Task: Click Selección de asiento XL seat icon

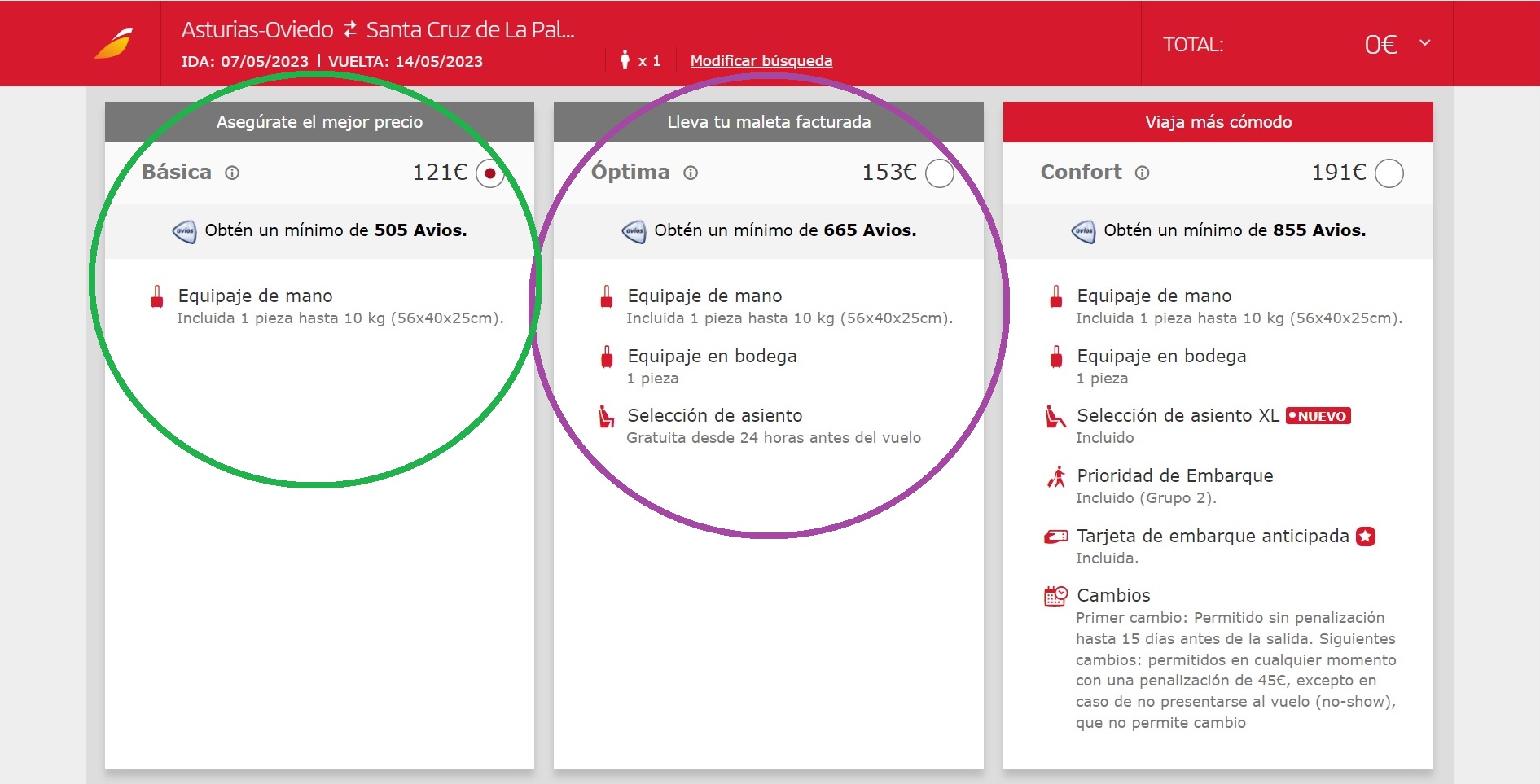Action: point(1055,417)
